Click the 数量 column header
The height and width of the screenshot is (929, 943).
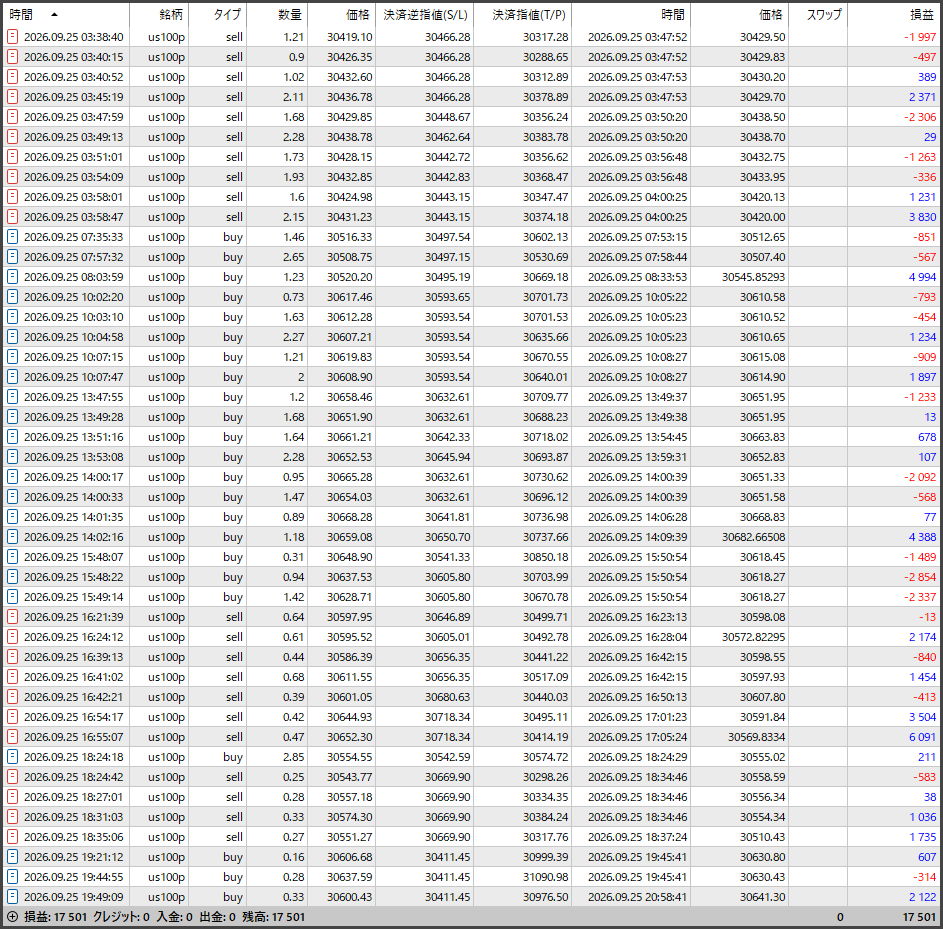tap(290, 14)
